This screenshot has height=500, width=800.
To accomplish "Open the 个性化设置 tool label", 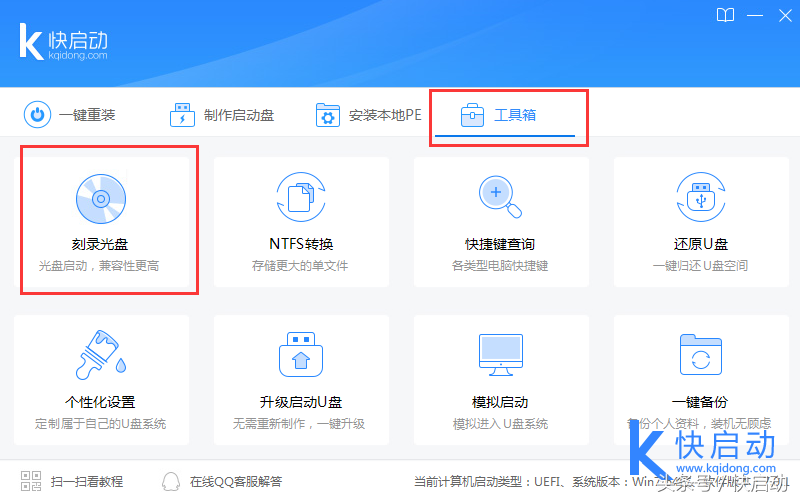I will [100, 403].
